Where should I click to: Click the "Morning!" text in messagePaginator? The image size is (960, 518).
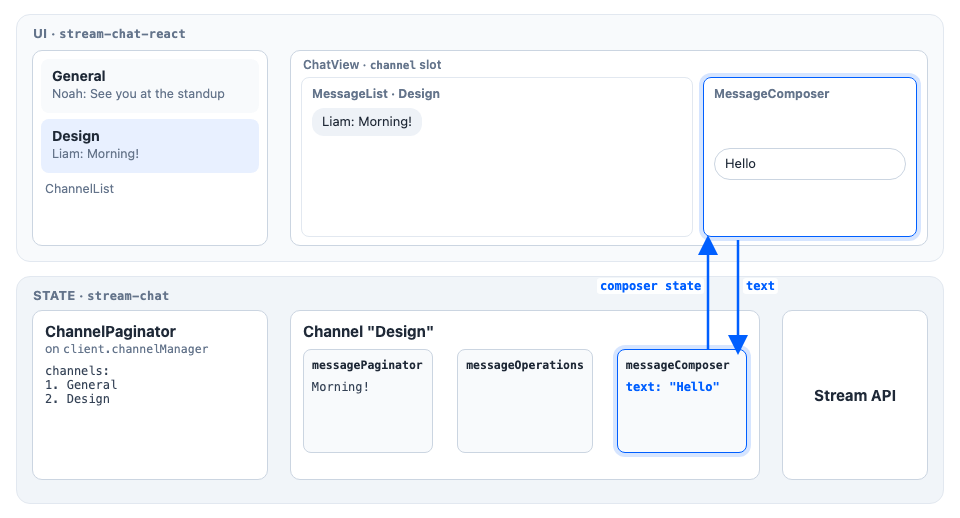(340, 387)
